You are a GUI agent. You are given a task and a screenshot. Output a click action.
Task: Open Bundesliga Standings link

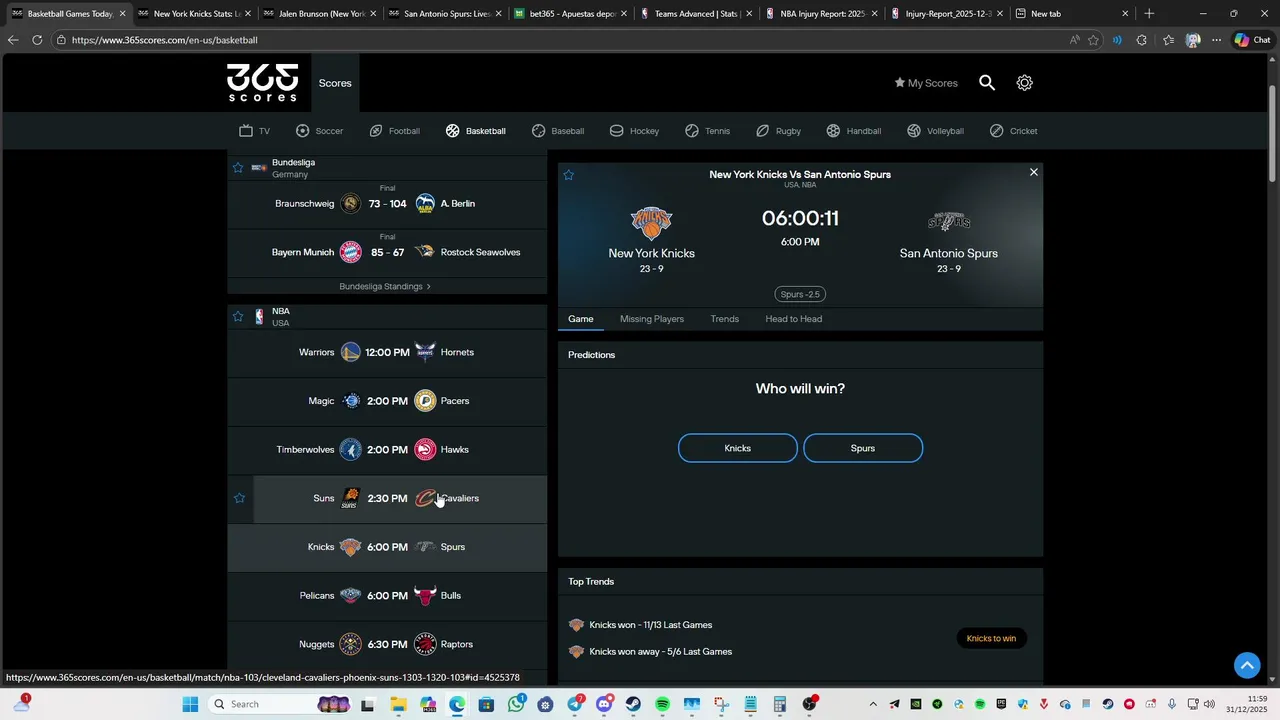click(x=385, y=287)
